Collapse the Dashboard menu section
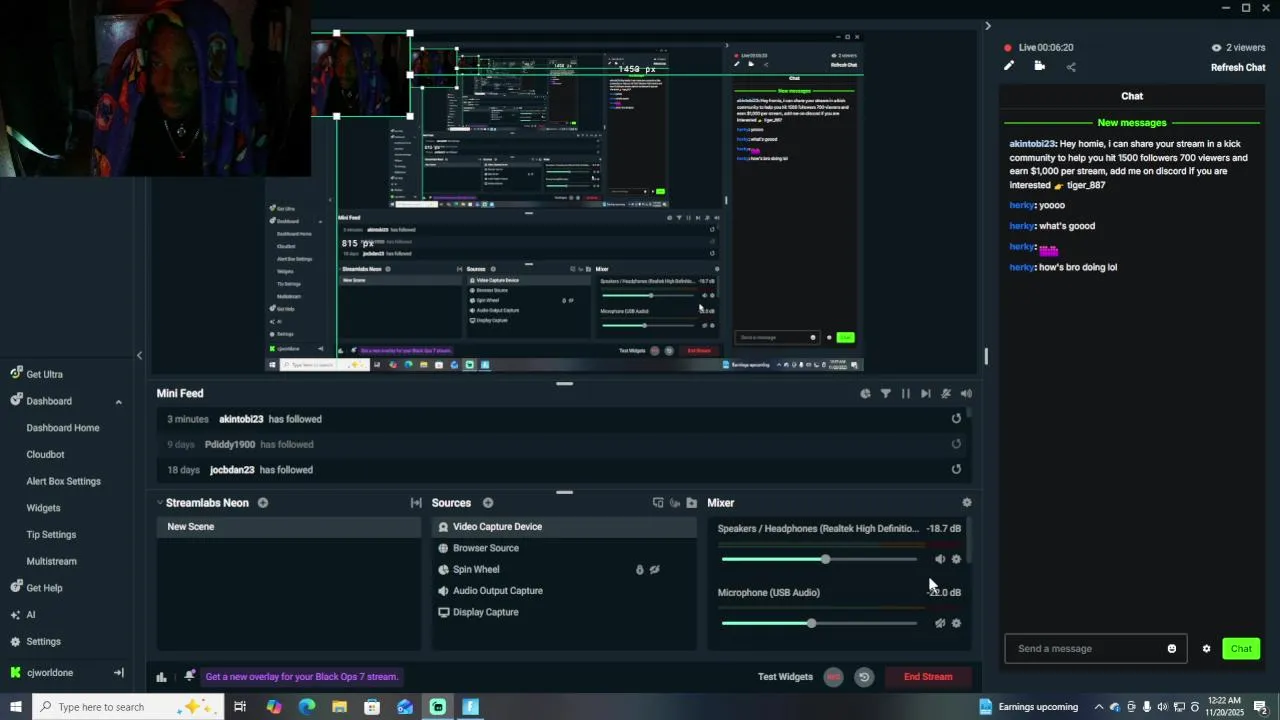Image resolution: width=1280 pixels, height=720 pixels. pos(118,402)
